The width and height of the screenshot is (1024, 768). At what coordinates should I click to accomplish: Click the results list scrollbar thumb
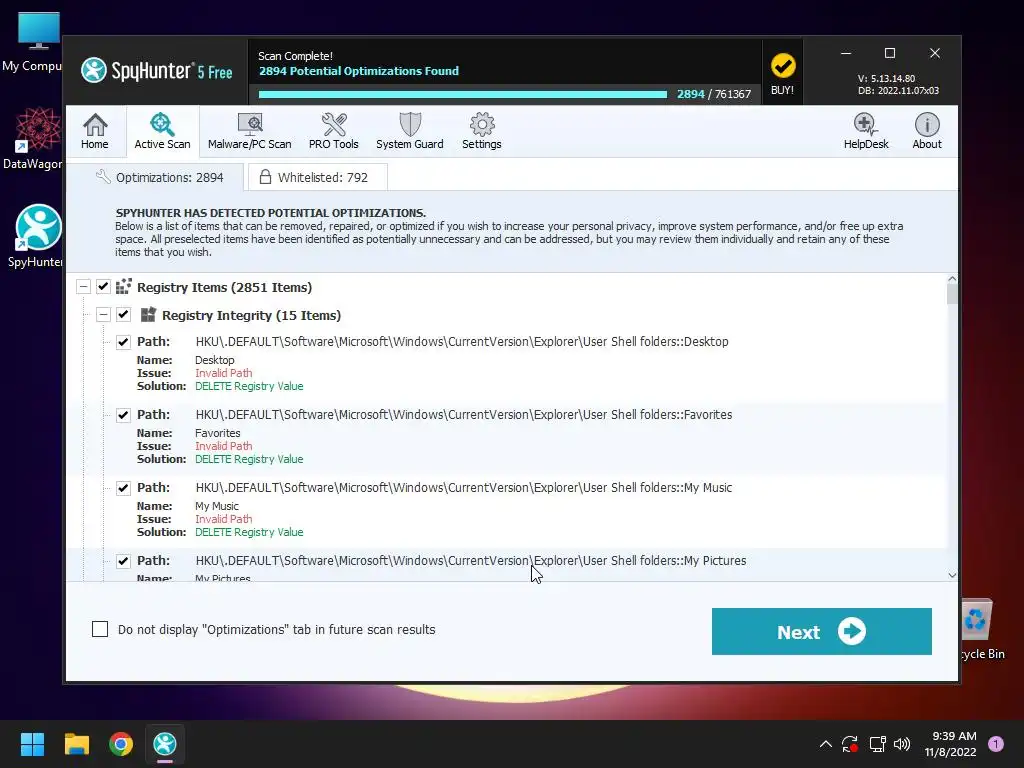[x=952, y=294]
